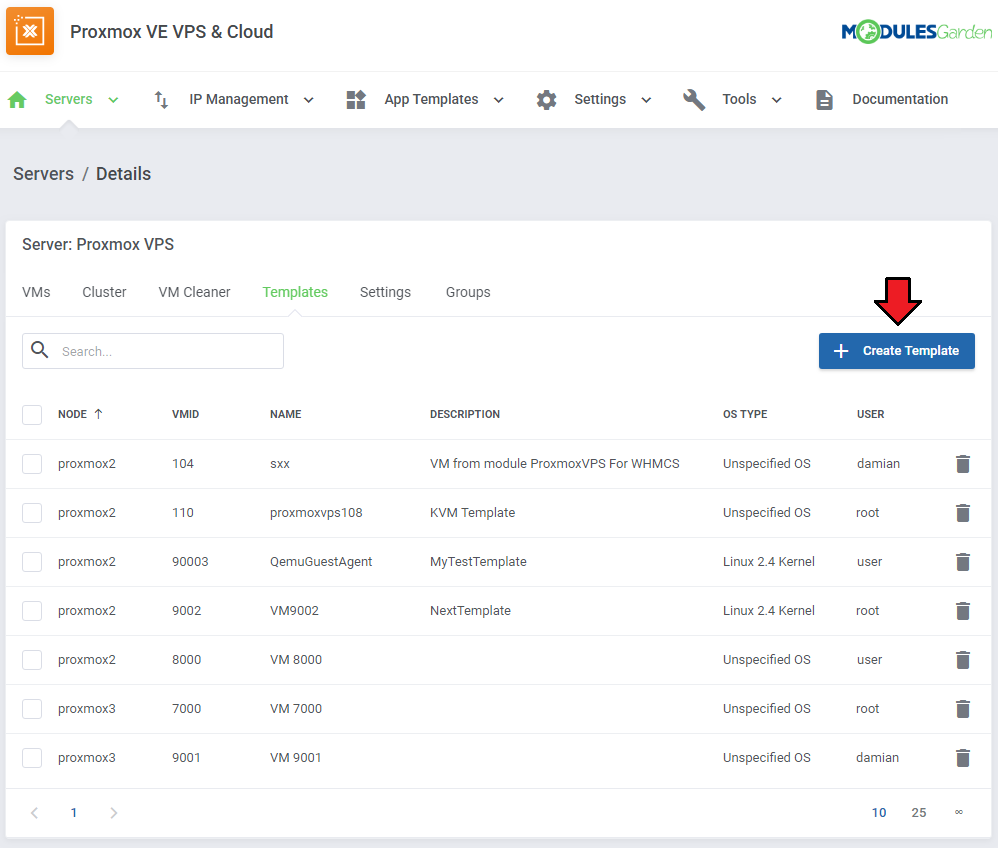Click Servers in the breadcrumb
The height and width of the screenshot is (848, 998).
pos(43,174)
